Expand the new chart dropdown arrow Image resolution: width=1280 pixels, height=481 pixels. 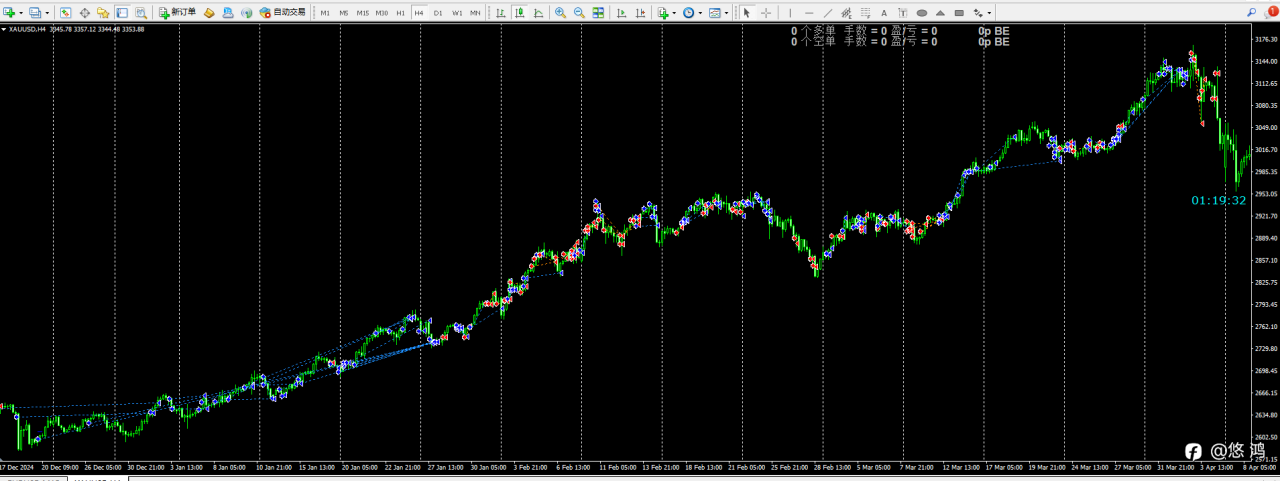click(x=21, y=13)
